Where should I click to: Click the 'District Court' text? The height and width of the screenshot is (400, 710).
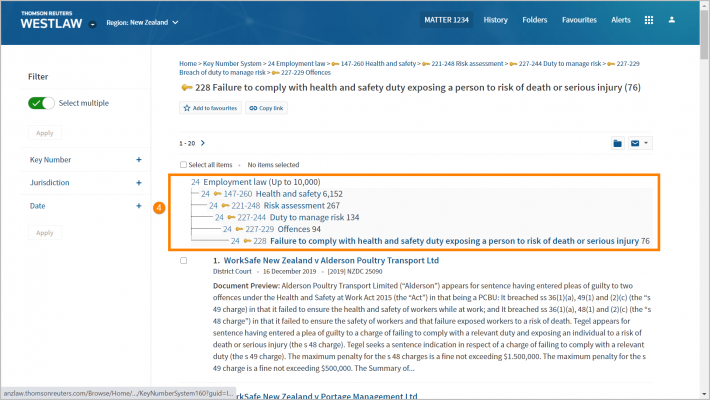tap(232, 271)
